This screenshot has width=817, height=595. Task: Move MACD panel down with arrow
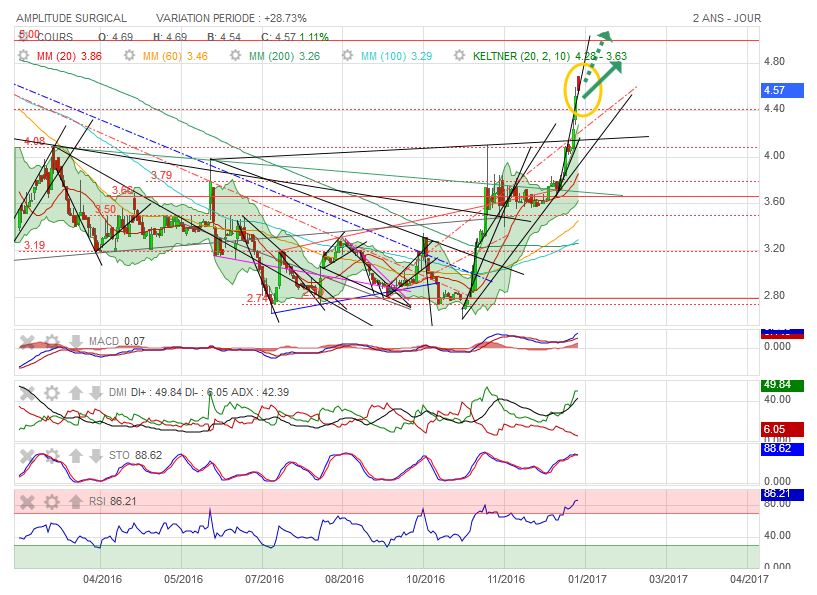tap(76, 342)
